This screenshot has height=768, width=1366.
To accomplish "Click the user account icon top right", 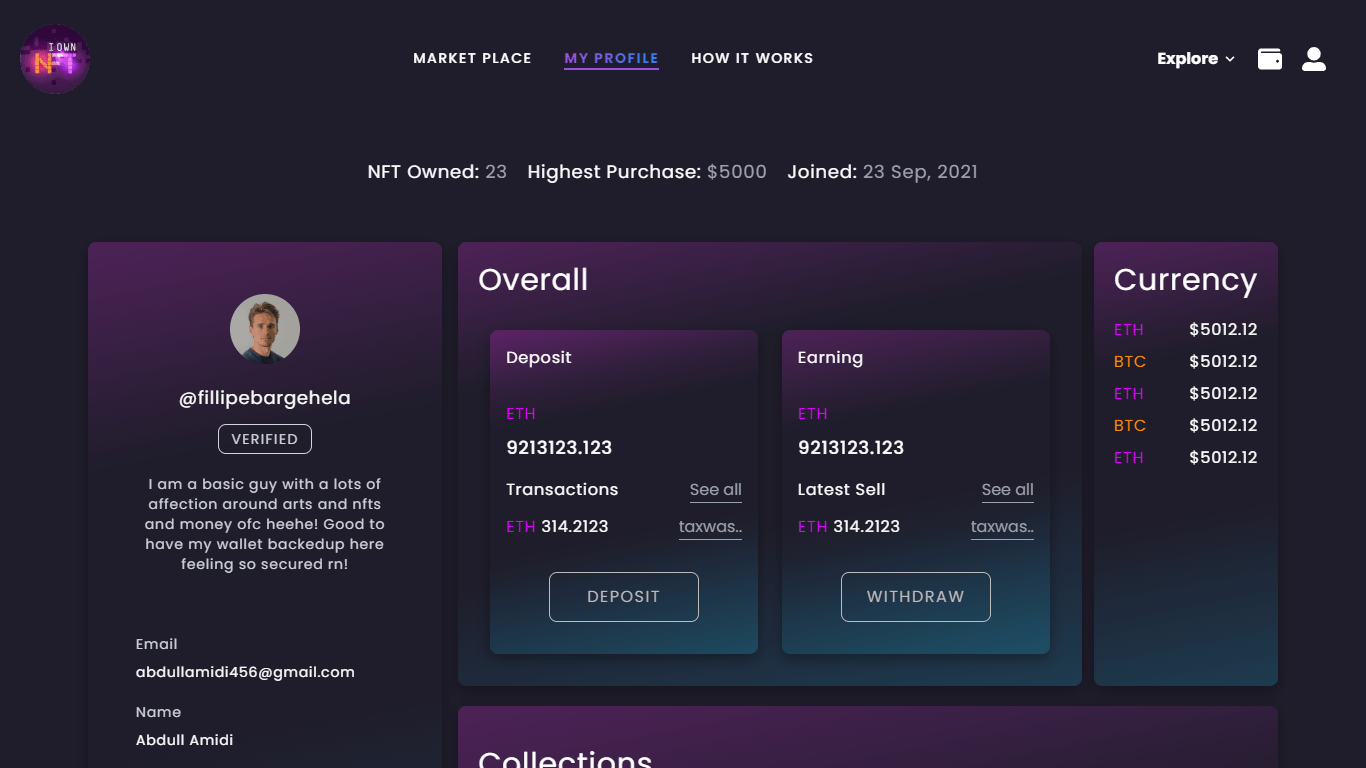I will point(1313,58).
